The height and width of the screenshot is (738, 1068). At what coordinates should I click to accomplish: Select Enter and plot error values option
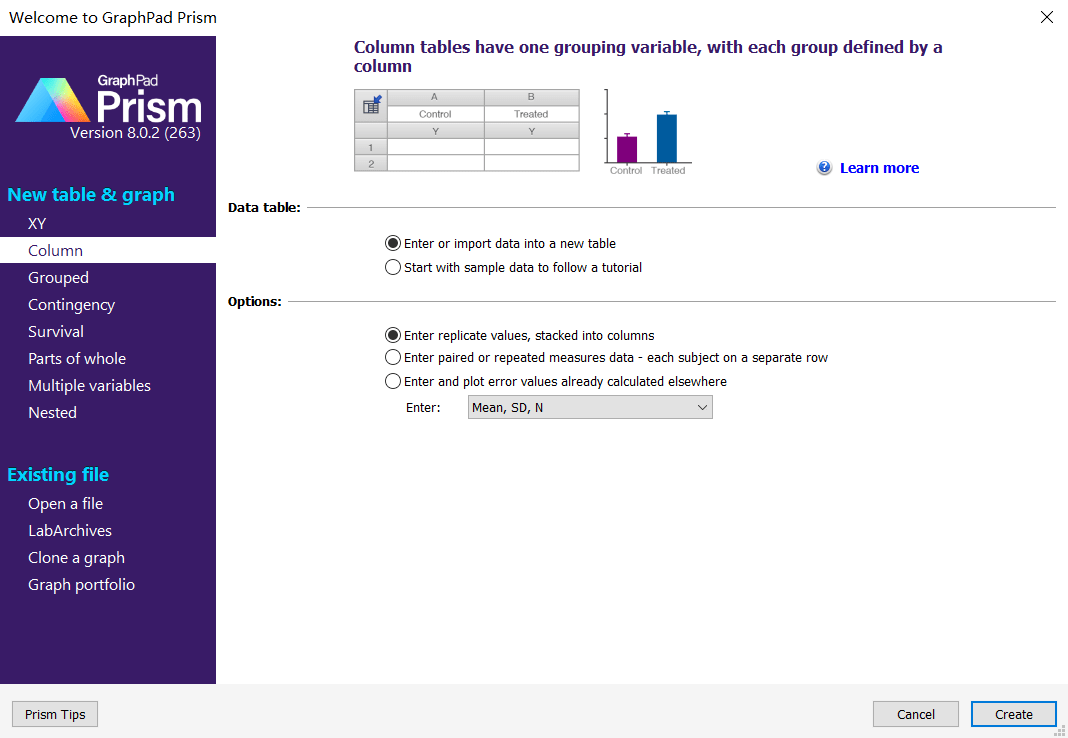coord(393,381)
